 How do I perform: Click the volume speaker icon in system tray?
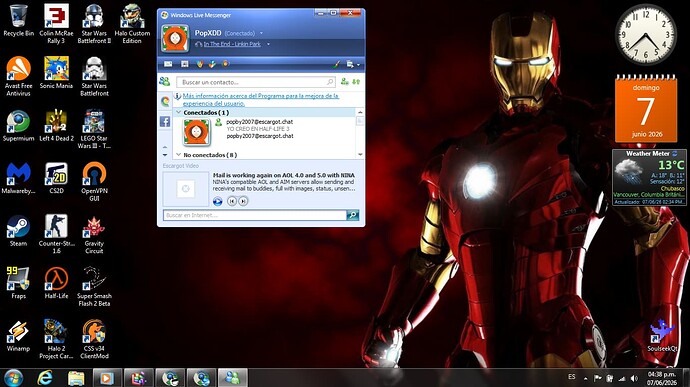(x=634, y=378)
